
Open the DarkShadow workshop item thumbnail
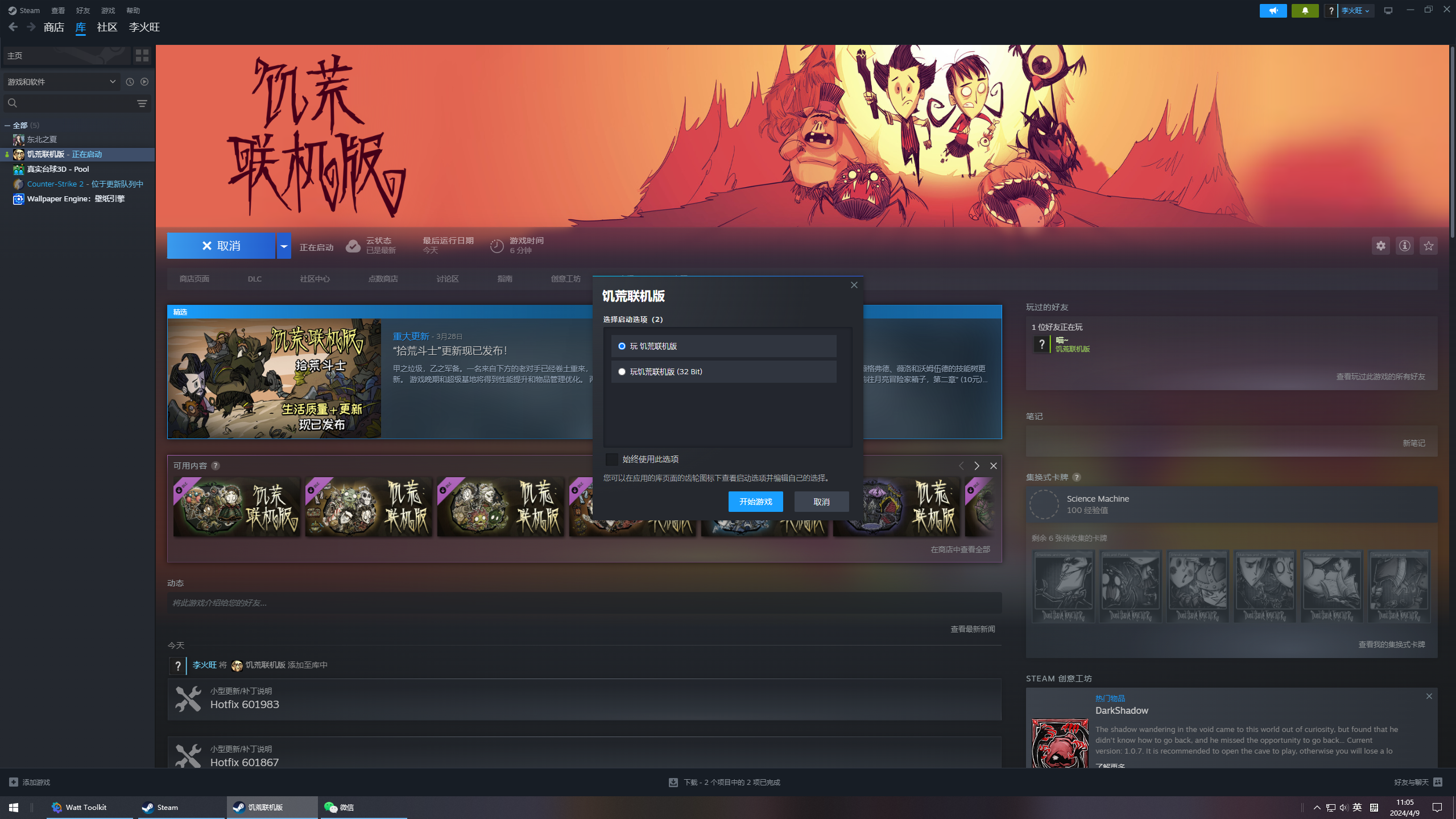[x=1060, y=743]
